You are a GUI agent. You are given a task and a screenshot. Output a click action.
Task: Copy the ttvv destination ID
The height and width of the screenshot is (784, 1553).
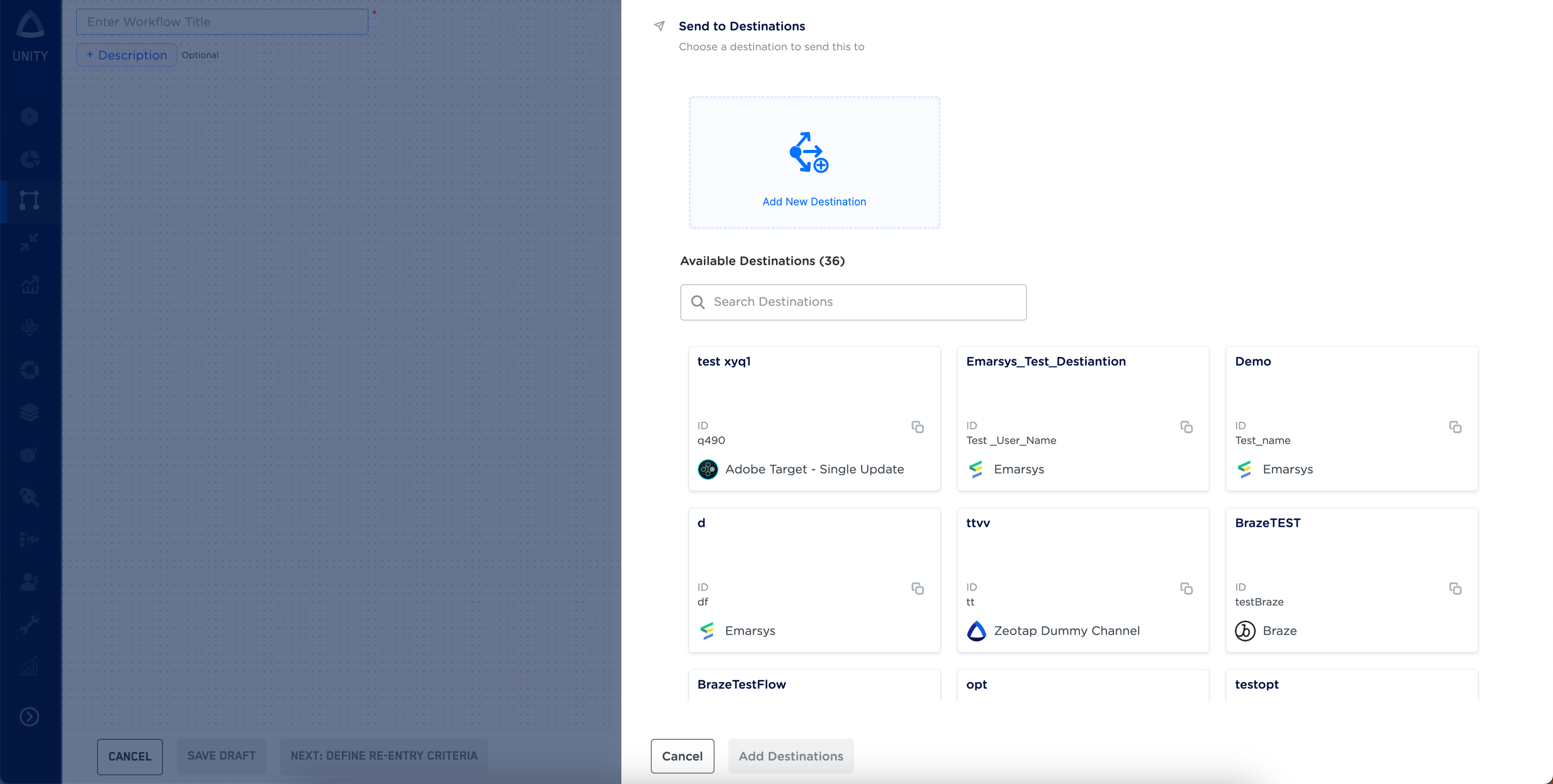[x=1186, y=588]
